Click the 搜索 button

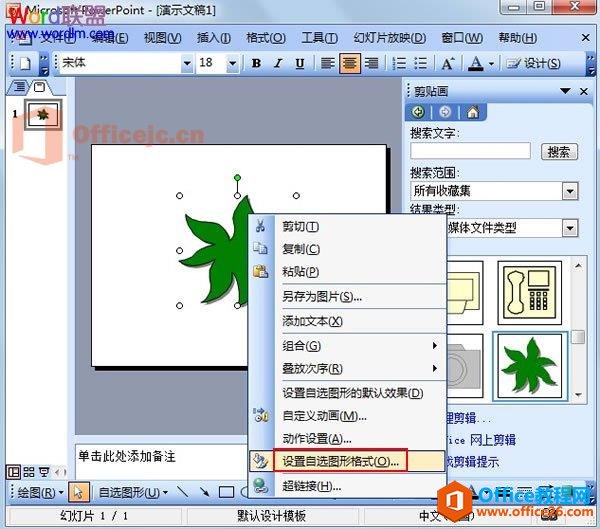click(x=559, y=152)
